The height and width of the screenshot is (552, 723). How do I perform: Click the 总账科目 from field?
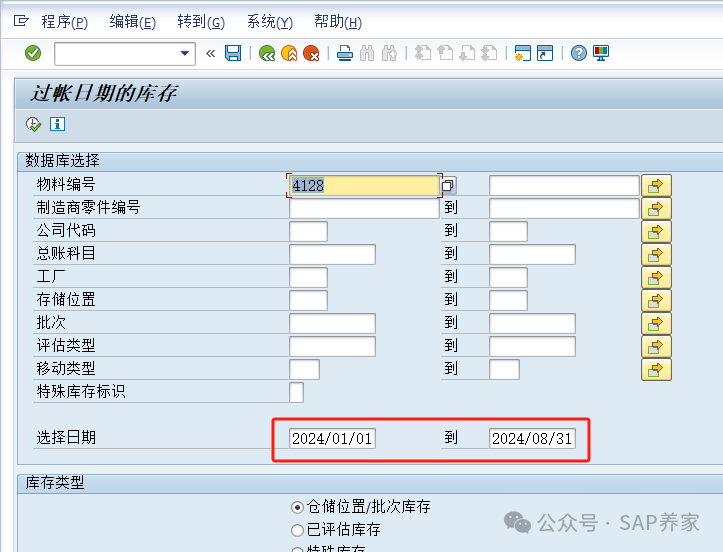pyautogui.click(x=332, y=255)
